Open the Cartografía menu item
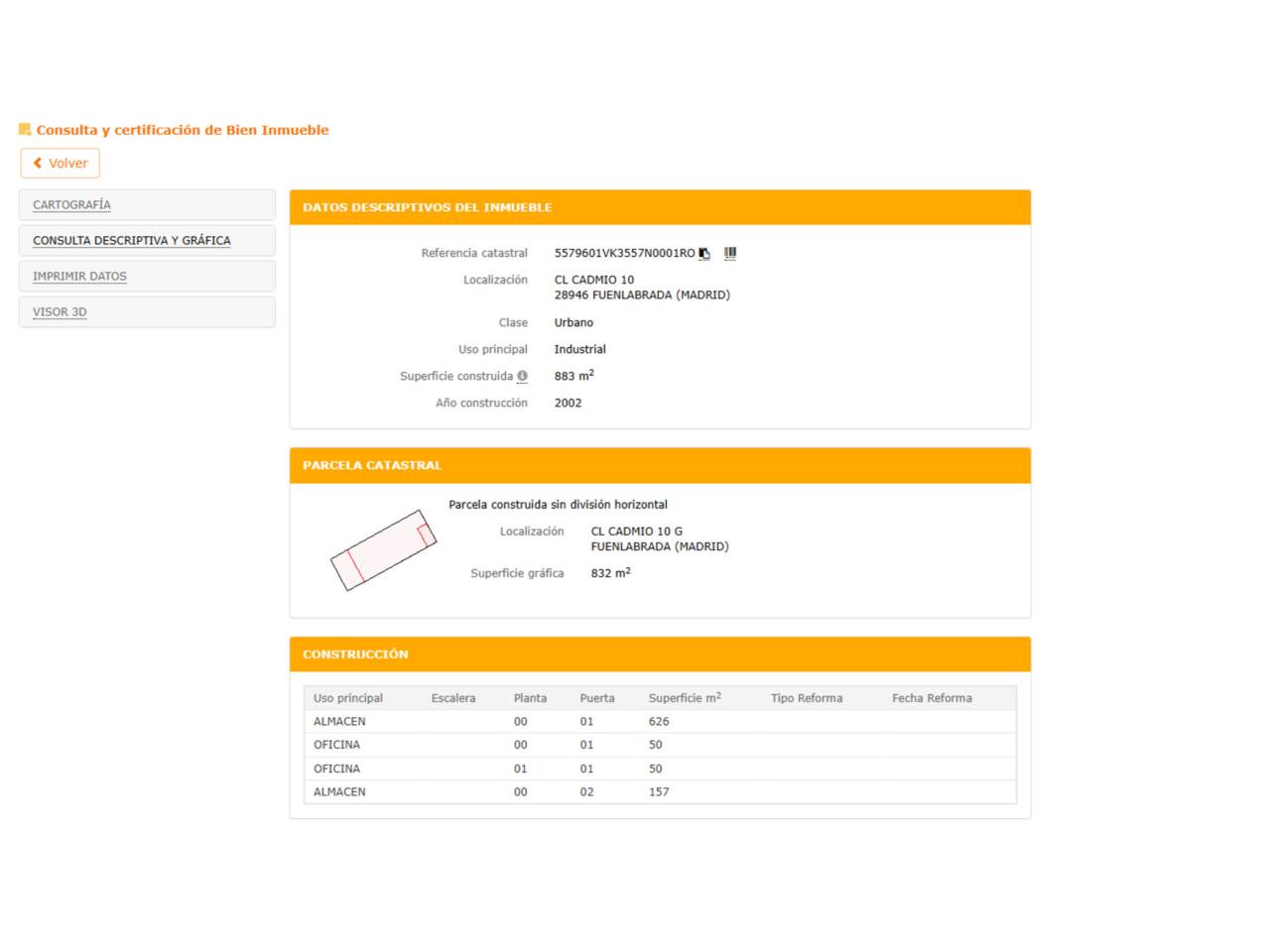This screenshot has height=952, width=1270. pyautogui.click(x=71, y=205)
